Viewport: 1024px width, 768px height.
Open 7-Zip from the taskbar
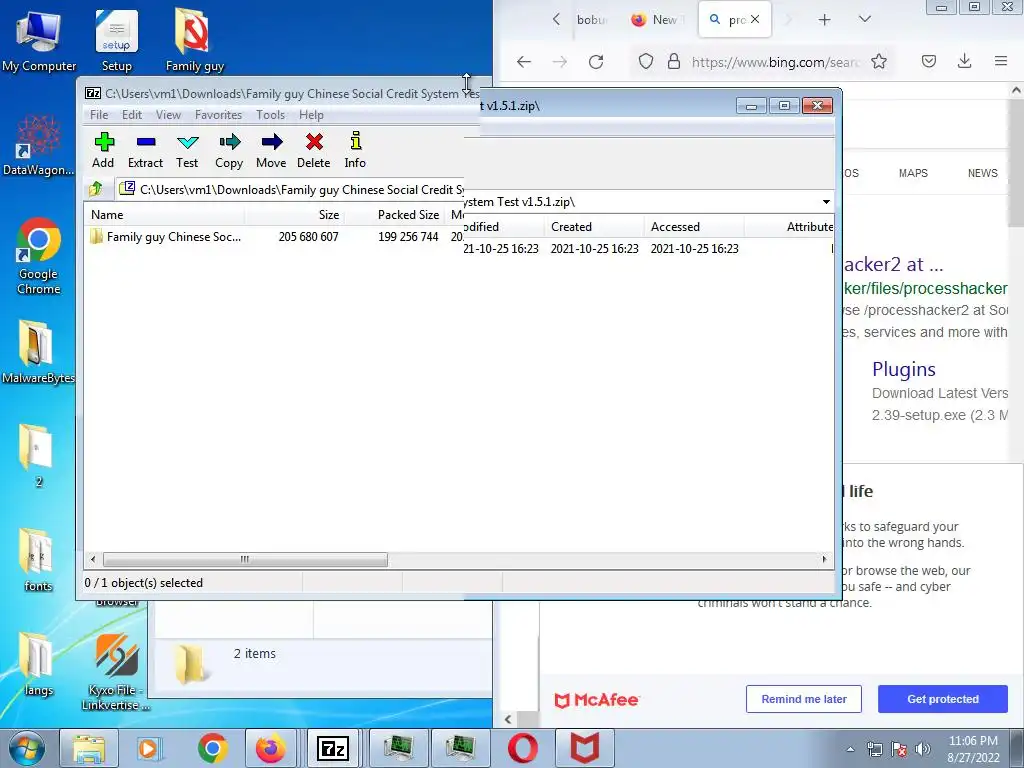(x=332, y=748)
